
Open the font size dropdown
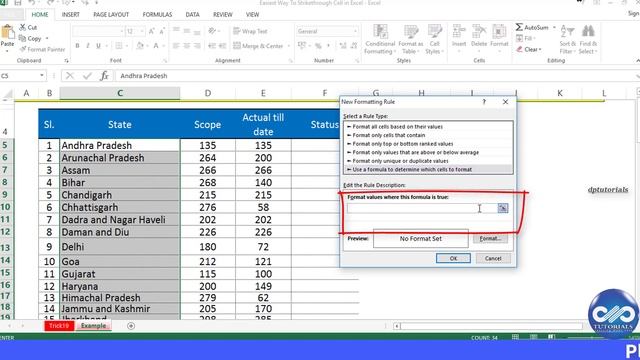click(142, 31)
